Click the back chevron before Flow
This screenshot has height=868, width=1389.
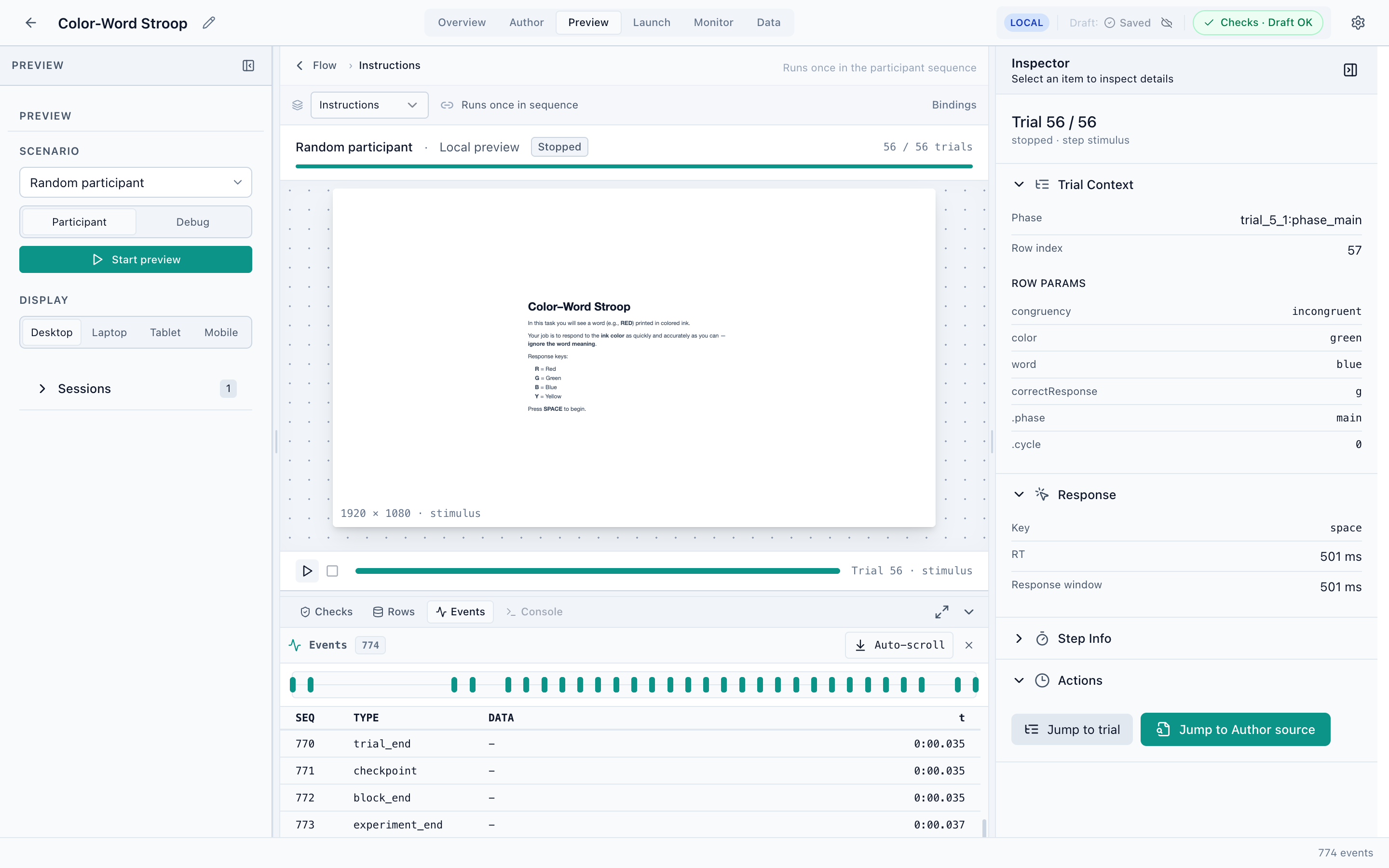(300, 66)
